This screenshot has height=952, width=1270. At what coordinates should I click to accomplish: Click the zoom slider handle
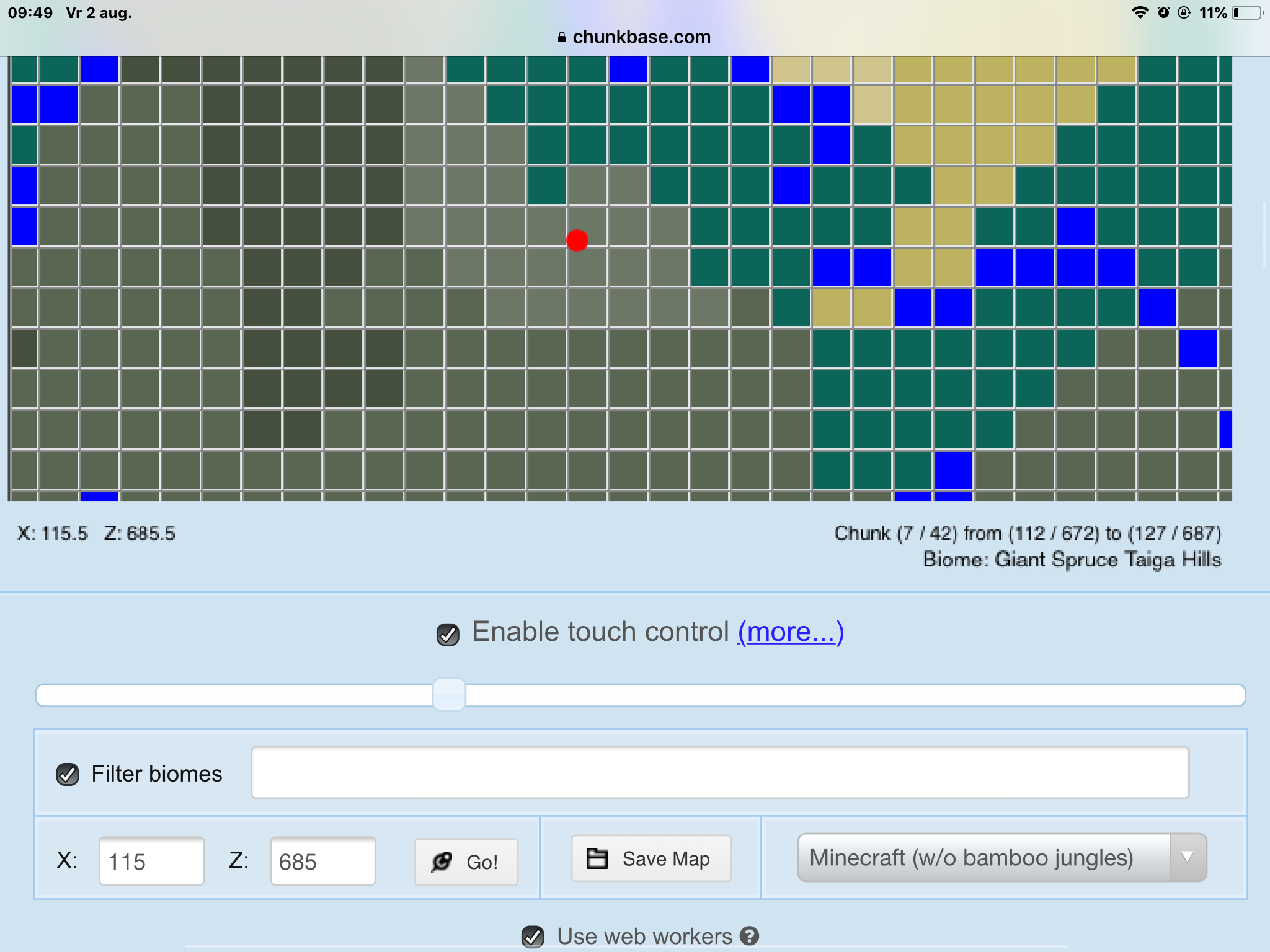pos(449,695)
